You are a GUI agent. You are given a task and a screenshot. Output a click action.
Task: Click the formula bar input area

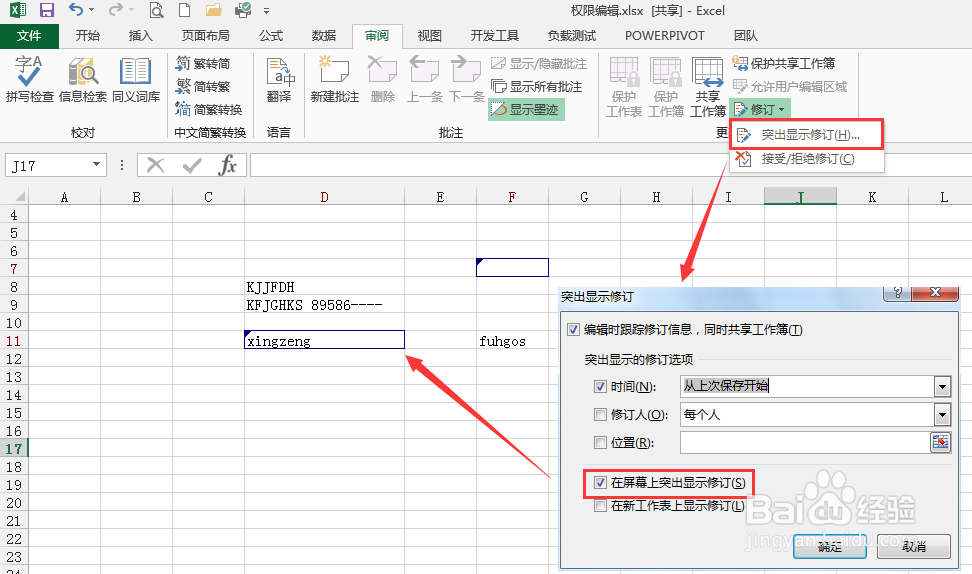611,166
